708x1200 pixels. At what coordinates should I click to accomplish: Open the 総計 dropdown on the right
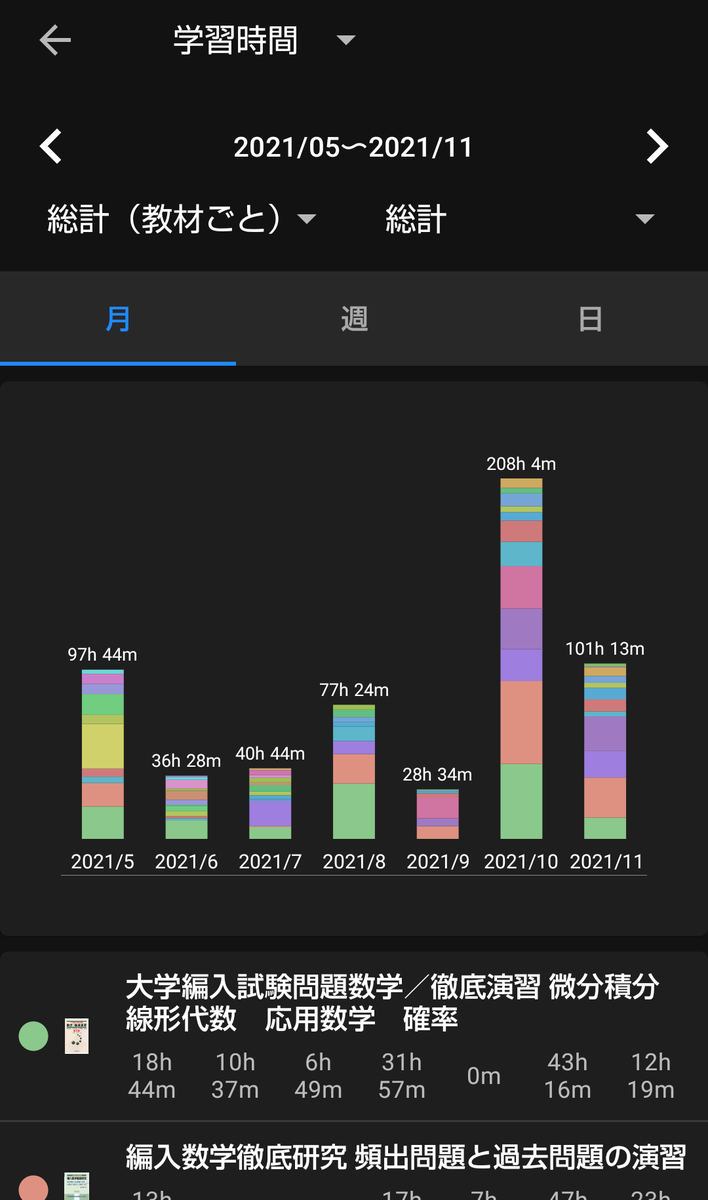(x=520, y=219)
